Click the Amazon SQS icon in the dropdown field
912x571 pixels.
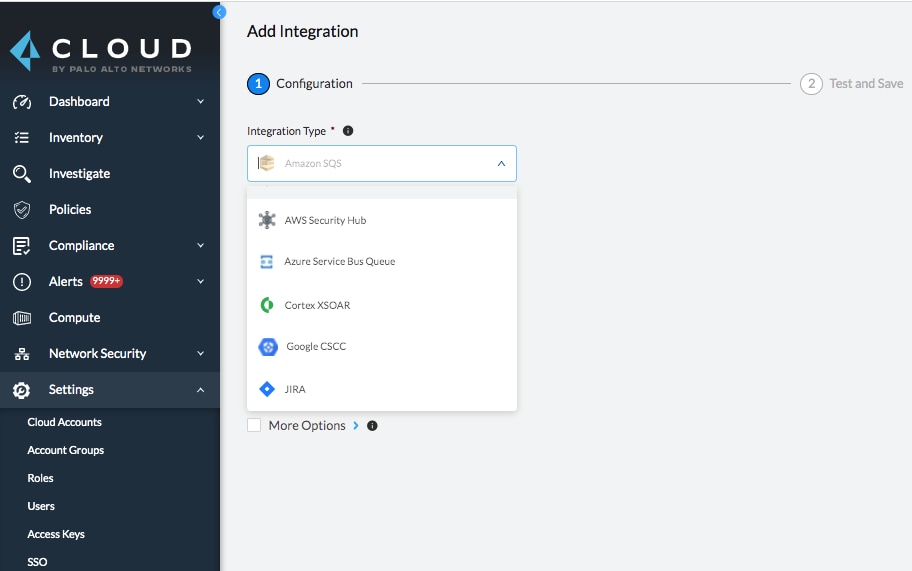pos(266,163)
